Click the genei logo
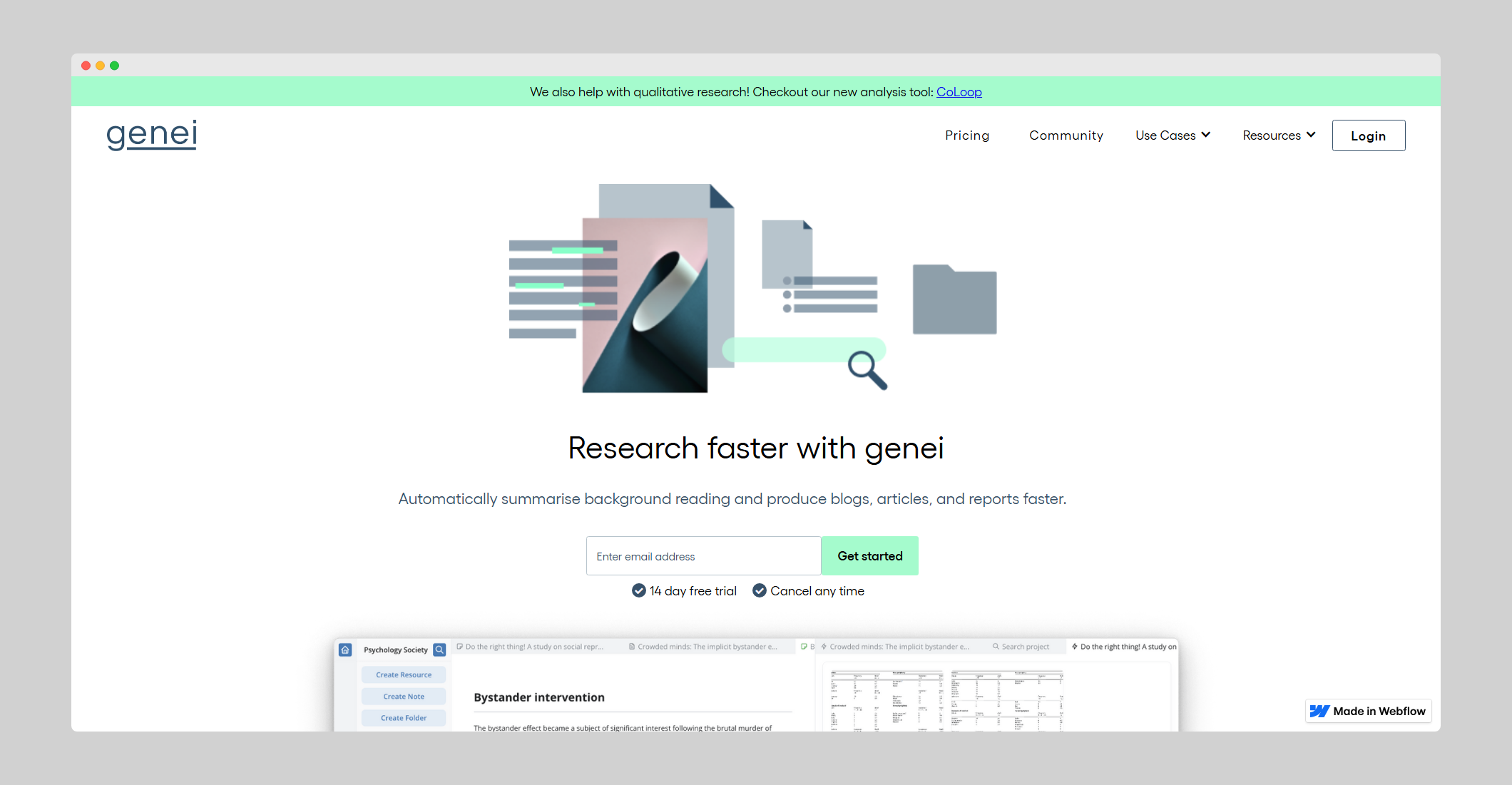 (x=151, y=135)
